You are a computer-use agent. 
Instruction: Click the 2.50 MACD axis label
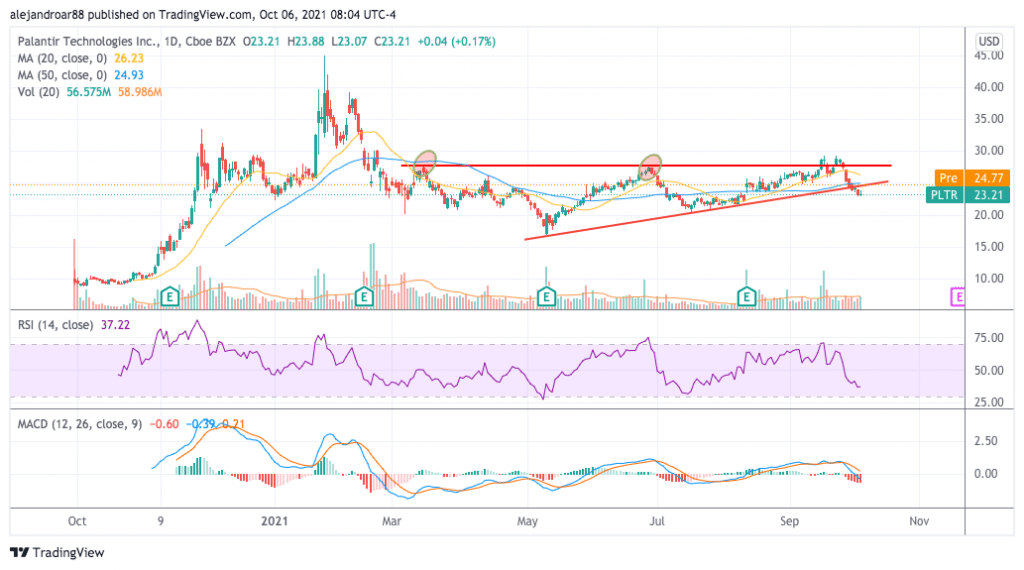(x=986, y=441)
